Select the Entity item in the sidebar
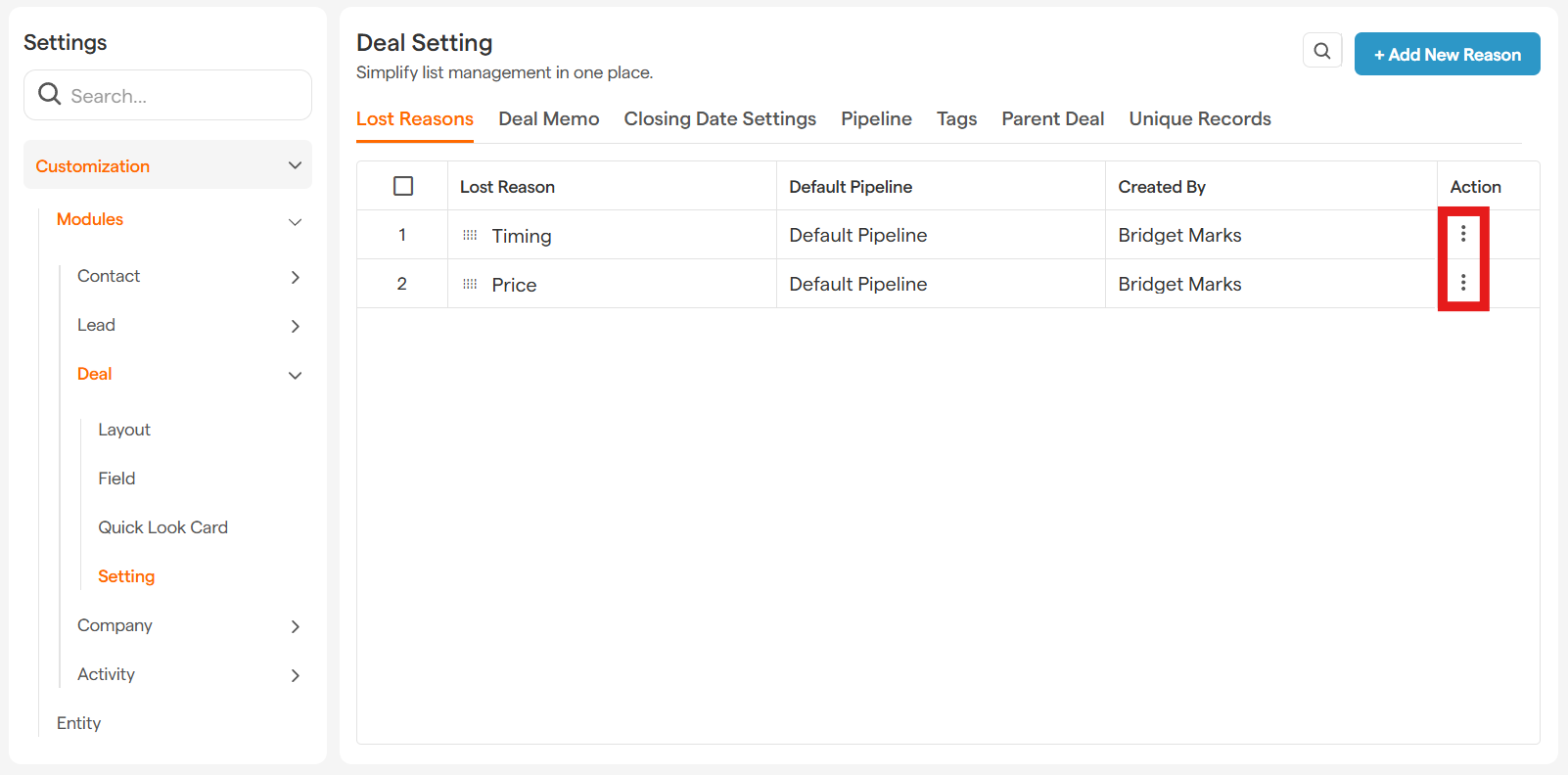1568x775 pixels. (79, 723)
